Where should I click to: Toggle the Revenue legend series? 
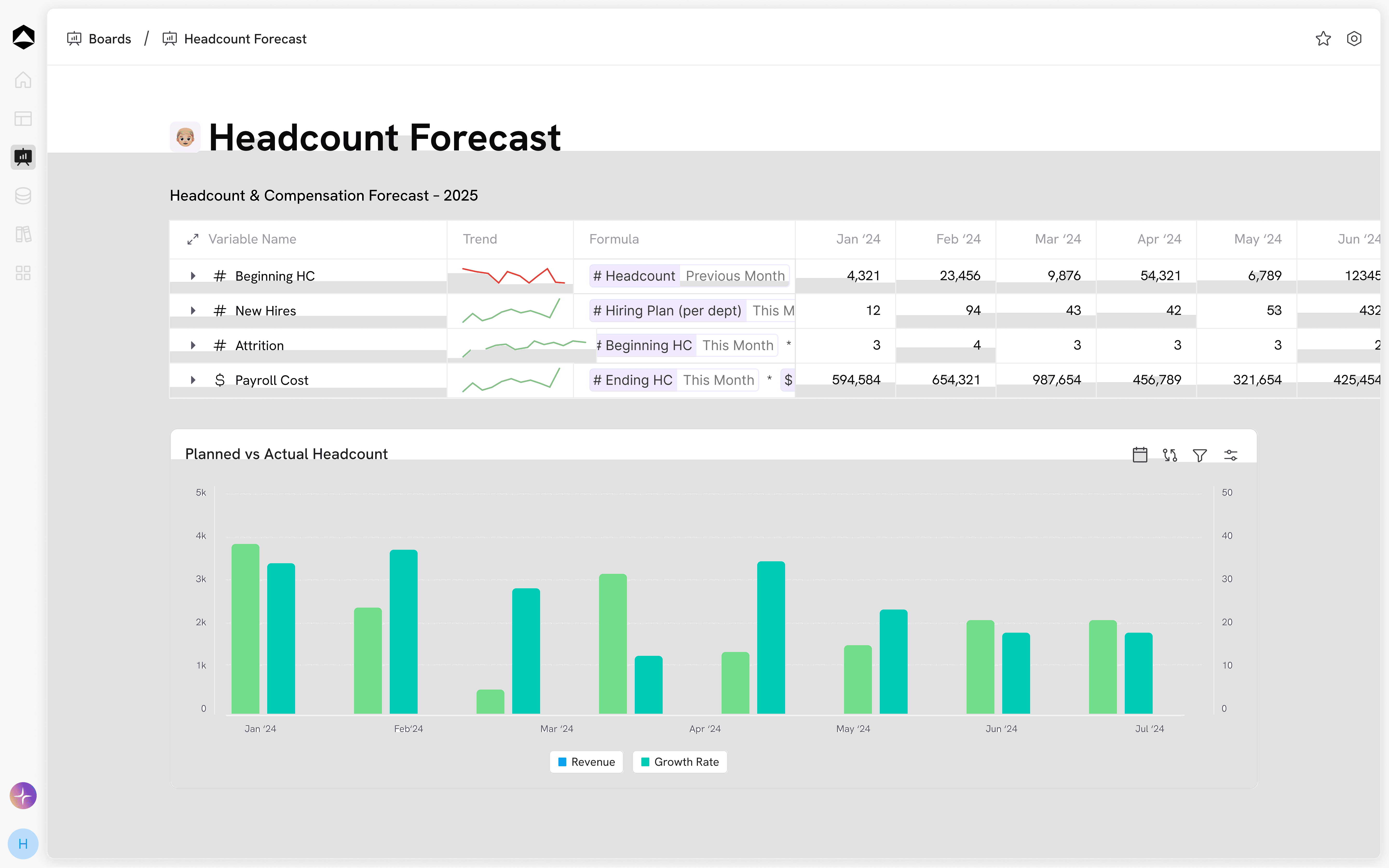[586, 762]
